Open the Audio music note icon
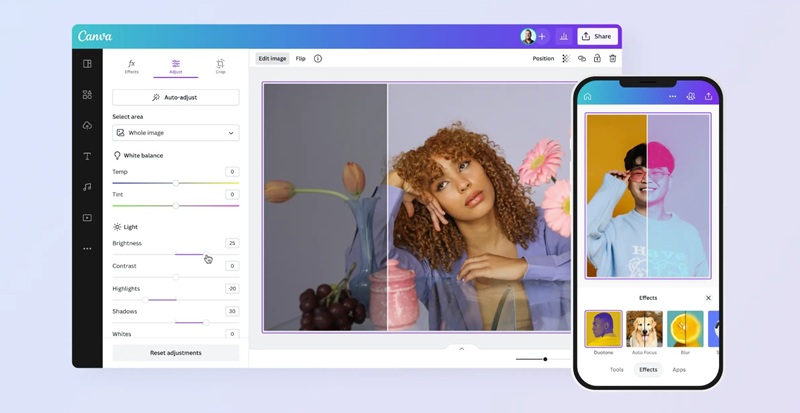 point(87,187)
